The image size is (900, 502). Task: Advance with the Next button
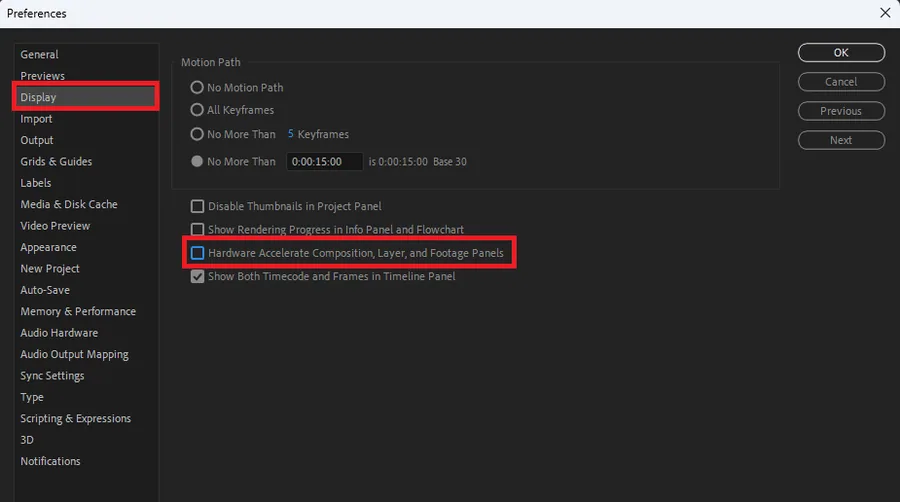coord(841,140)
